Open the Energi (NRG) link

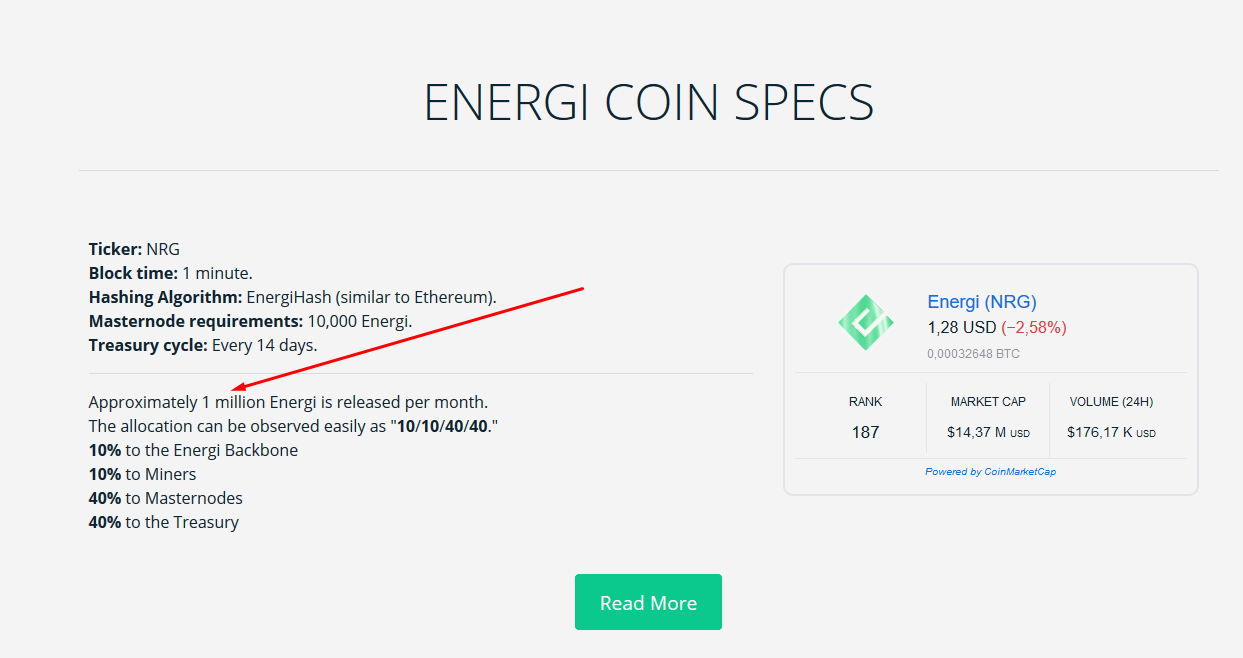982,302
